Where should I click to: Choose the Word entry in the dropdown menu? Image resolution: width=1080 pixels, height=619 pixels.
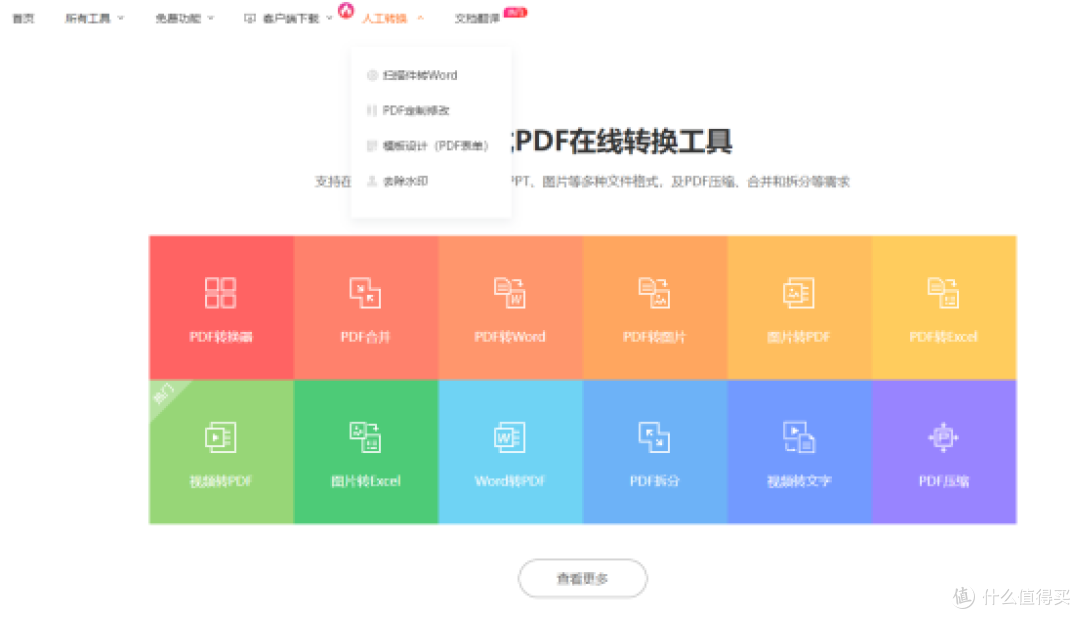pyautogui.click(x=413, y=75)
